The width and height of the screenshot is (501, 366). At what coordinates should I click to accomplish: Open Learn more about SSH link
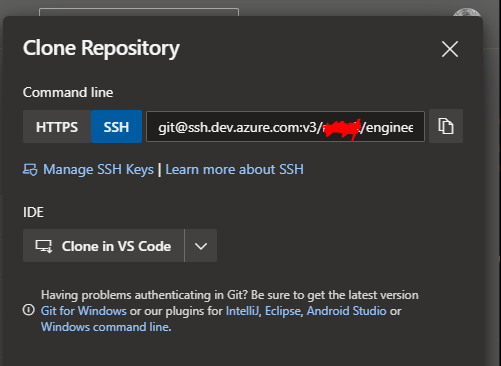click(x=234, y=170)
